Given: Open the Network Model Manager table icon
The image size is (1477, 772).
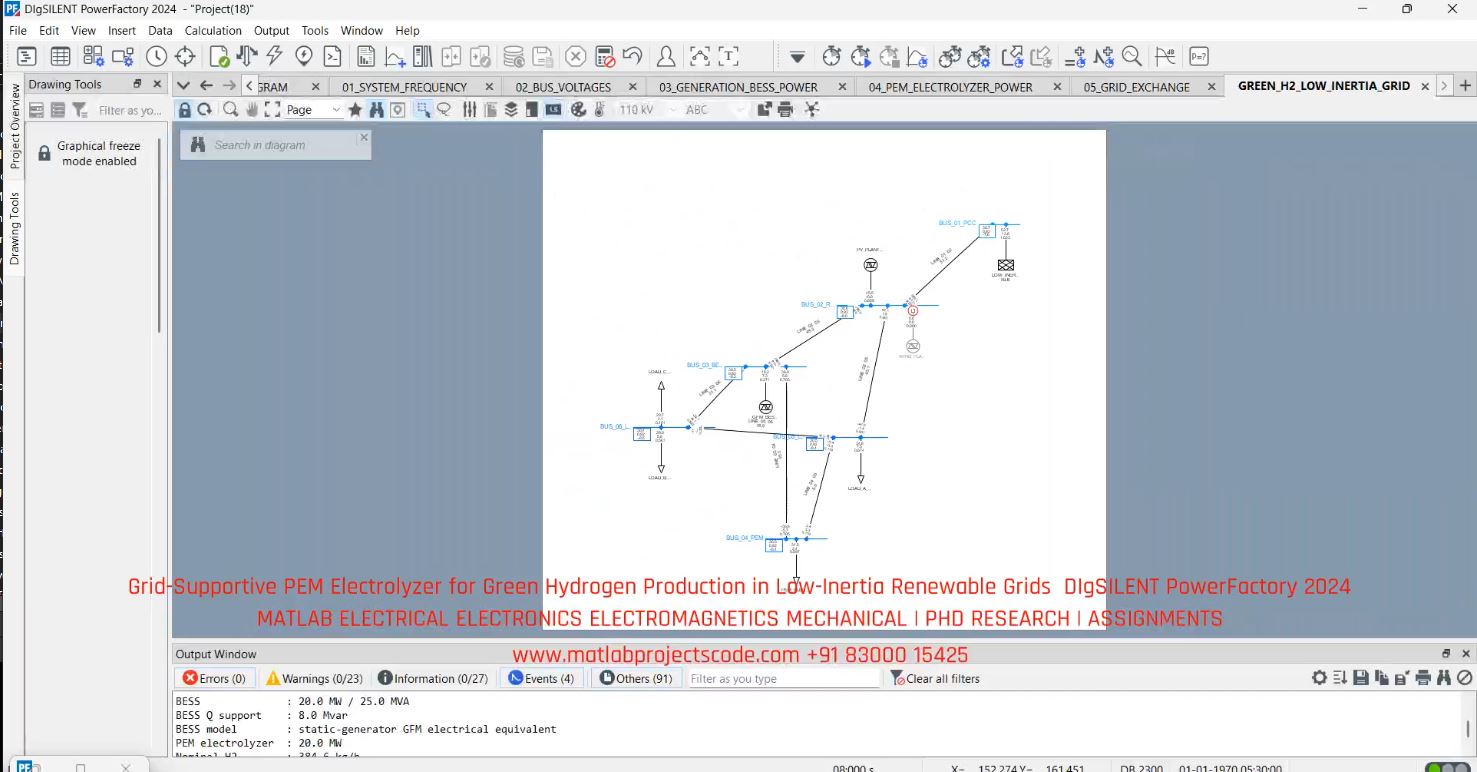Looking at the screenshot, I should click(60, 56).
